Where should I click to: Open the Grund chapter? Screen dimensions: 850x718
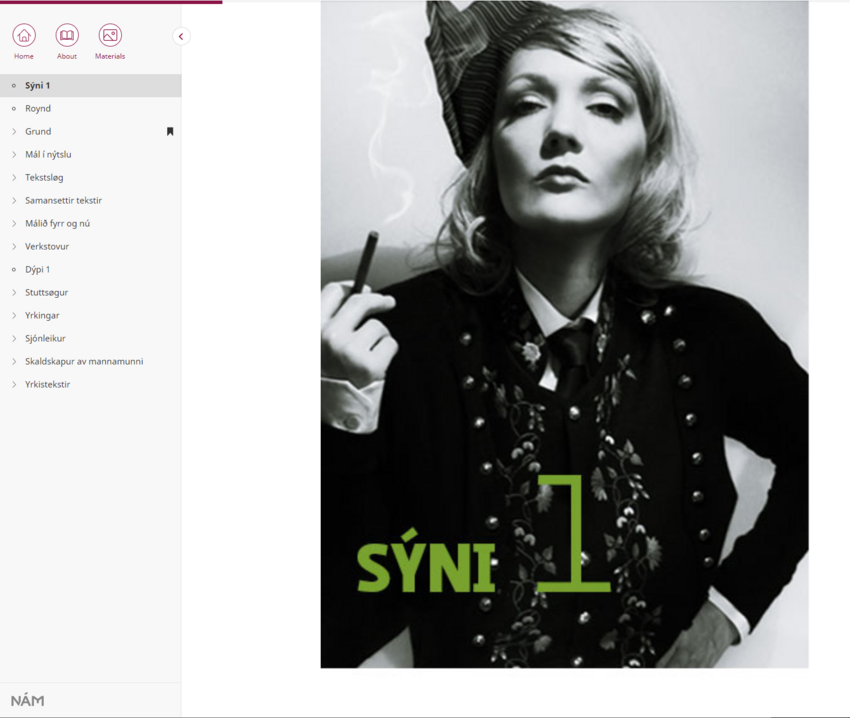point(38,131)
